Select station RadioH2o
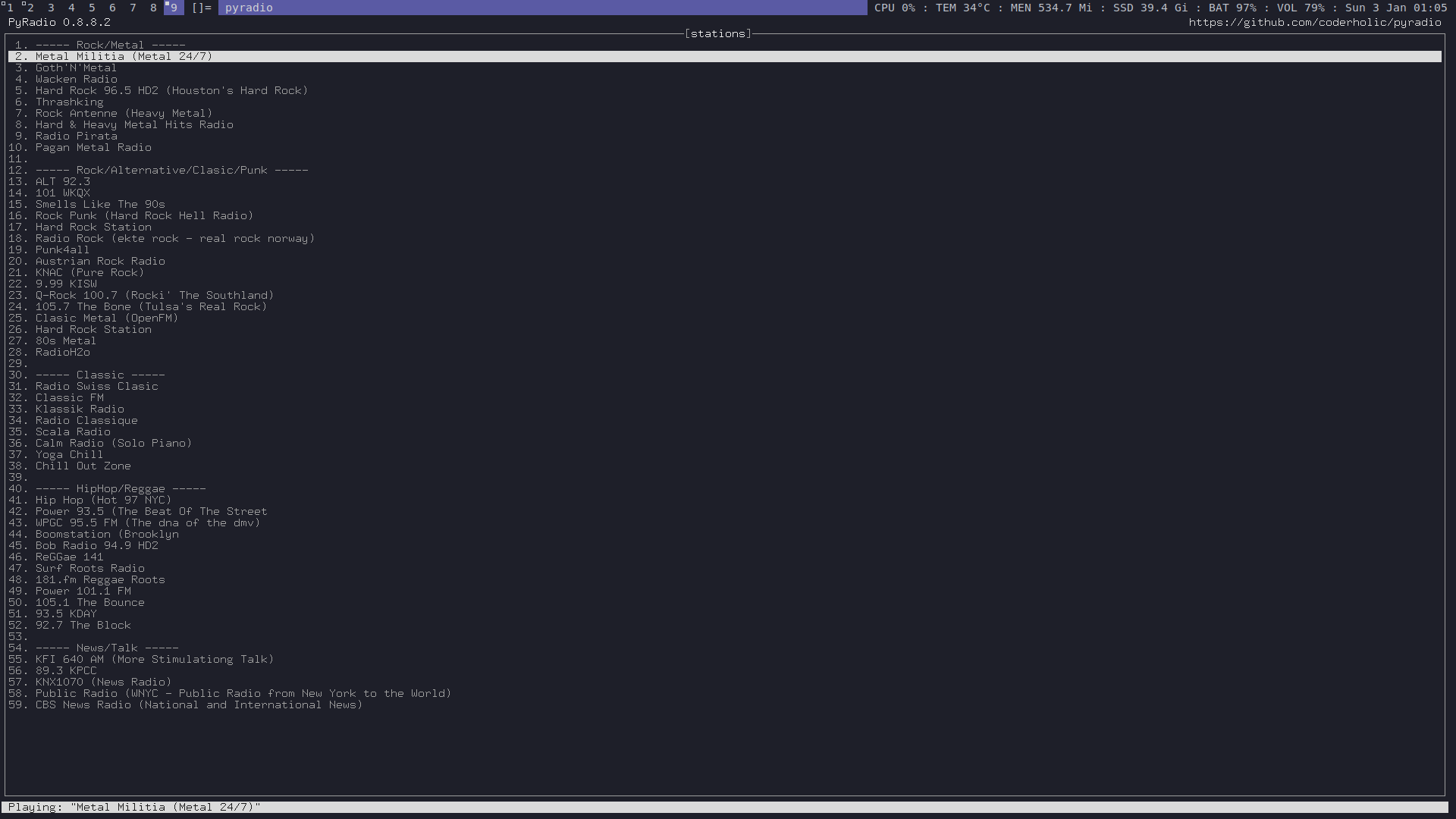Viewport: 1456px width, 819px height. (62, 352)
